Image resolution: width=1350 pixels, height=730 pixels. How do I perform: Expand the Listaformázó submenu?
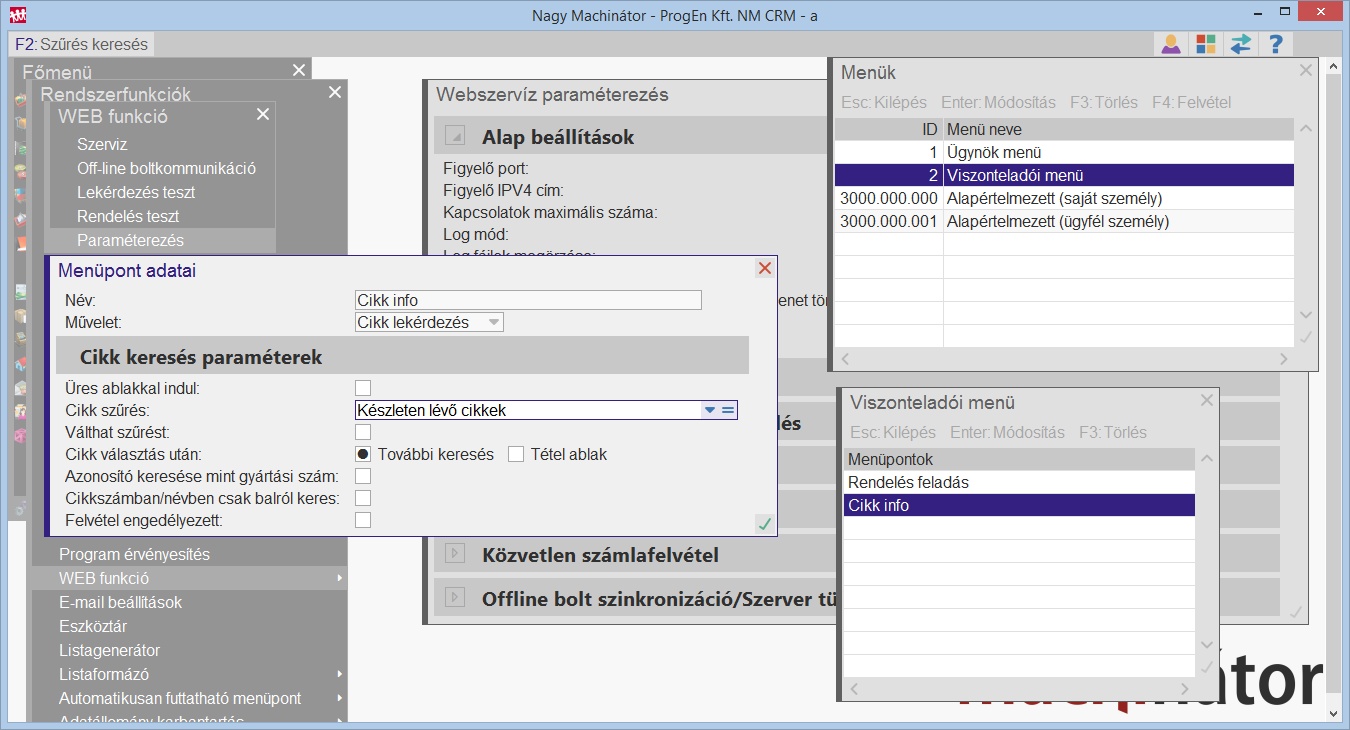(x=340, y=674)
